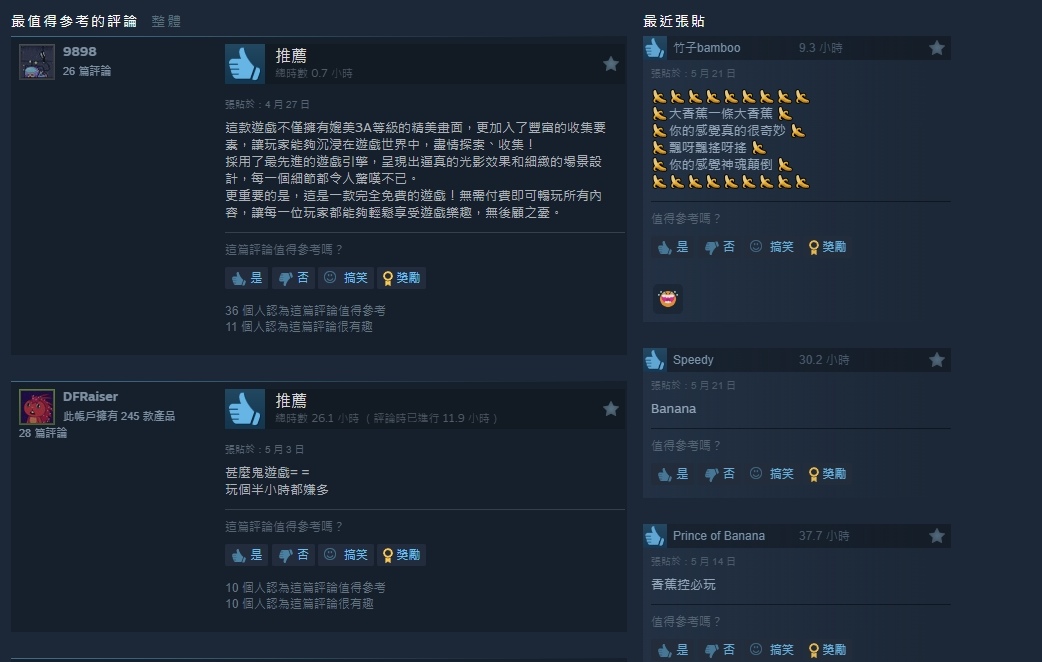The height and width of the screenshot is (662, 1042).
Task: Vote 是 (yes) on 9898's review
Action: tap(247, 278)
